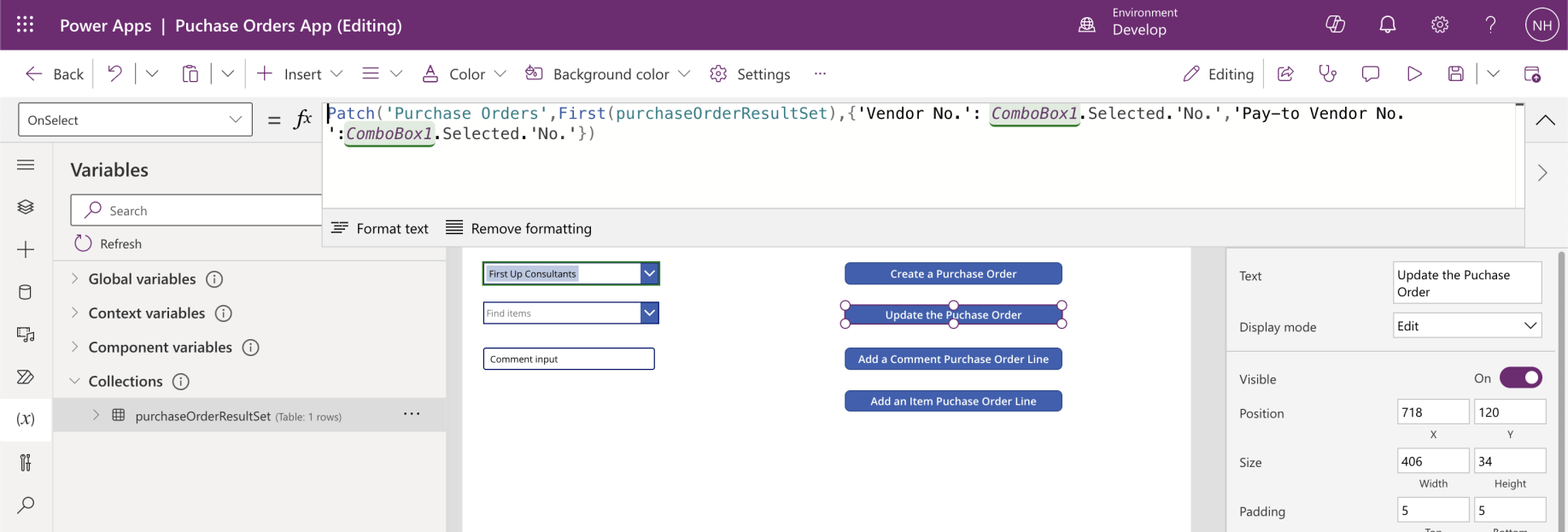
Task: Open the Display mode dropdown
Action: pyautogui.click(x=1466, y=326)
